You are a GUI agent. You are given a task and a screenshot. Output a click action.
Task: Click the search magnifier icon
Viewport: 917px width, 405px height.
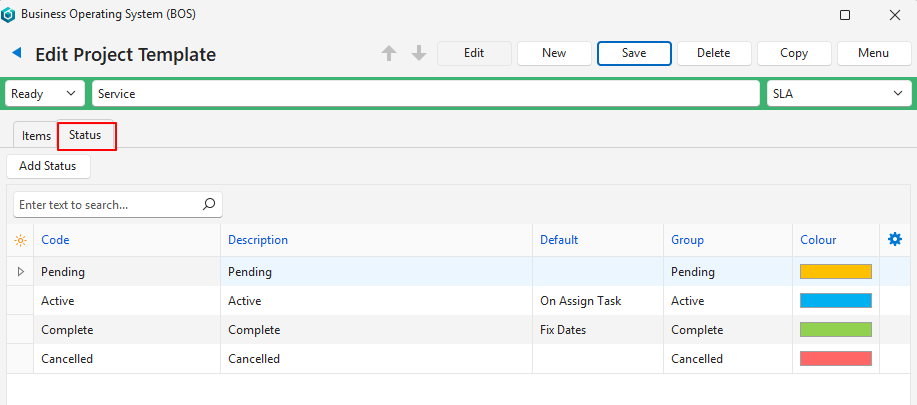click(x=208, y=204)
